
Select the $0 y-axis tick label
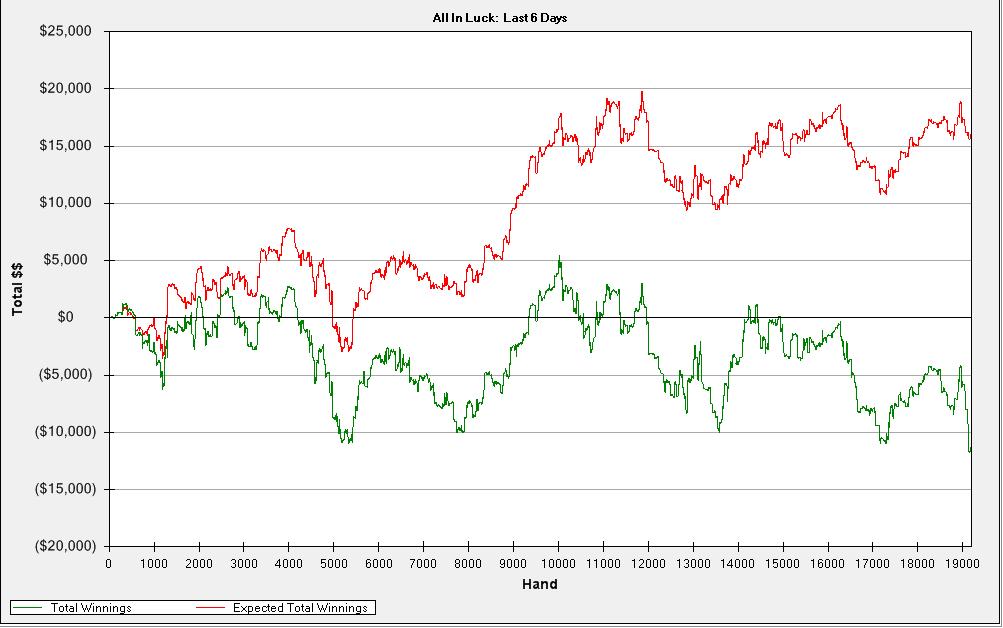click(x=83, y=318)
